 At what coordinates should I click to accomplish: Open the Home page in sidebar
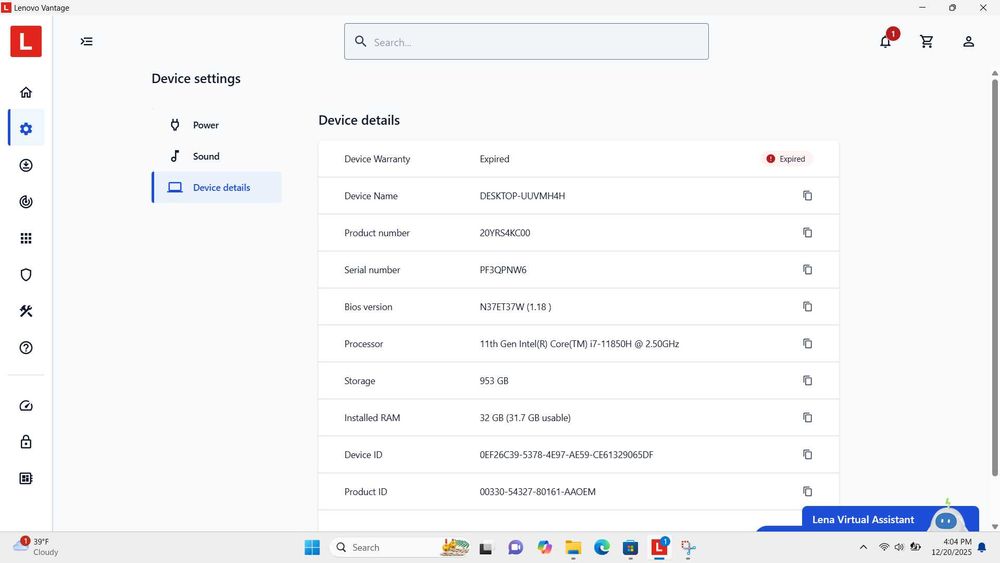(26, 92)
